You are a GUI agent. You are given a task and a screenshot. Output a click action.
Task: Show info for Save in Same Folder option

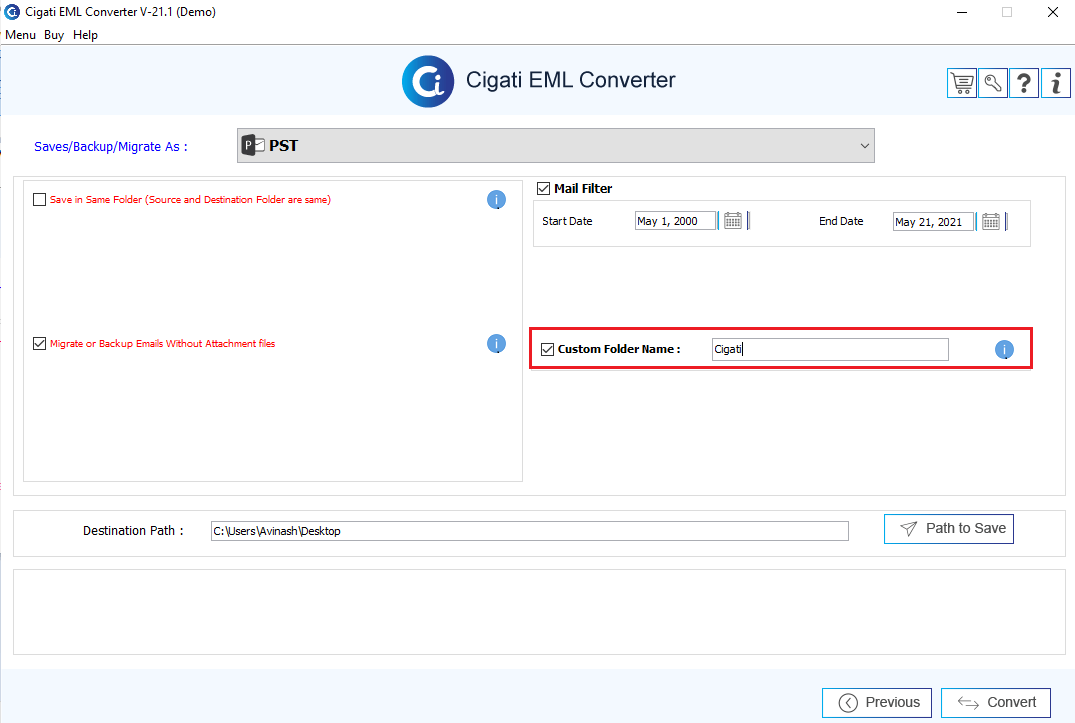pyautogui.click(x=496, y=199)
